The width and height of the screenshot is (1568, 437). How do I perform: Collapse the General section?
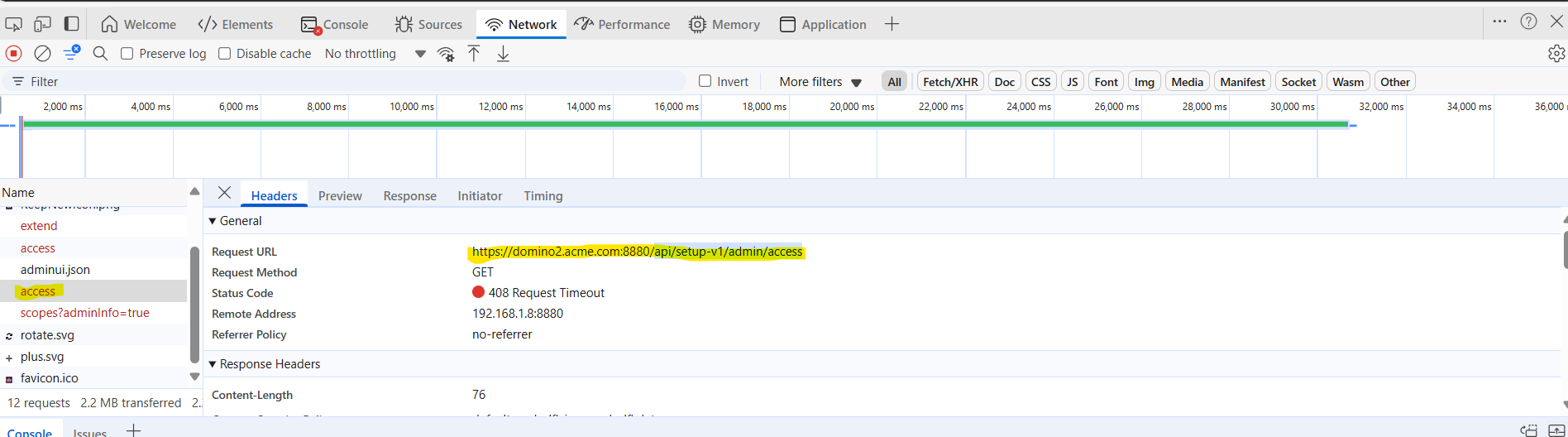tap(213, 221)
